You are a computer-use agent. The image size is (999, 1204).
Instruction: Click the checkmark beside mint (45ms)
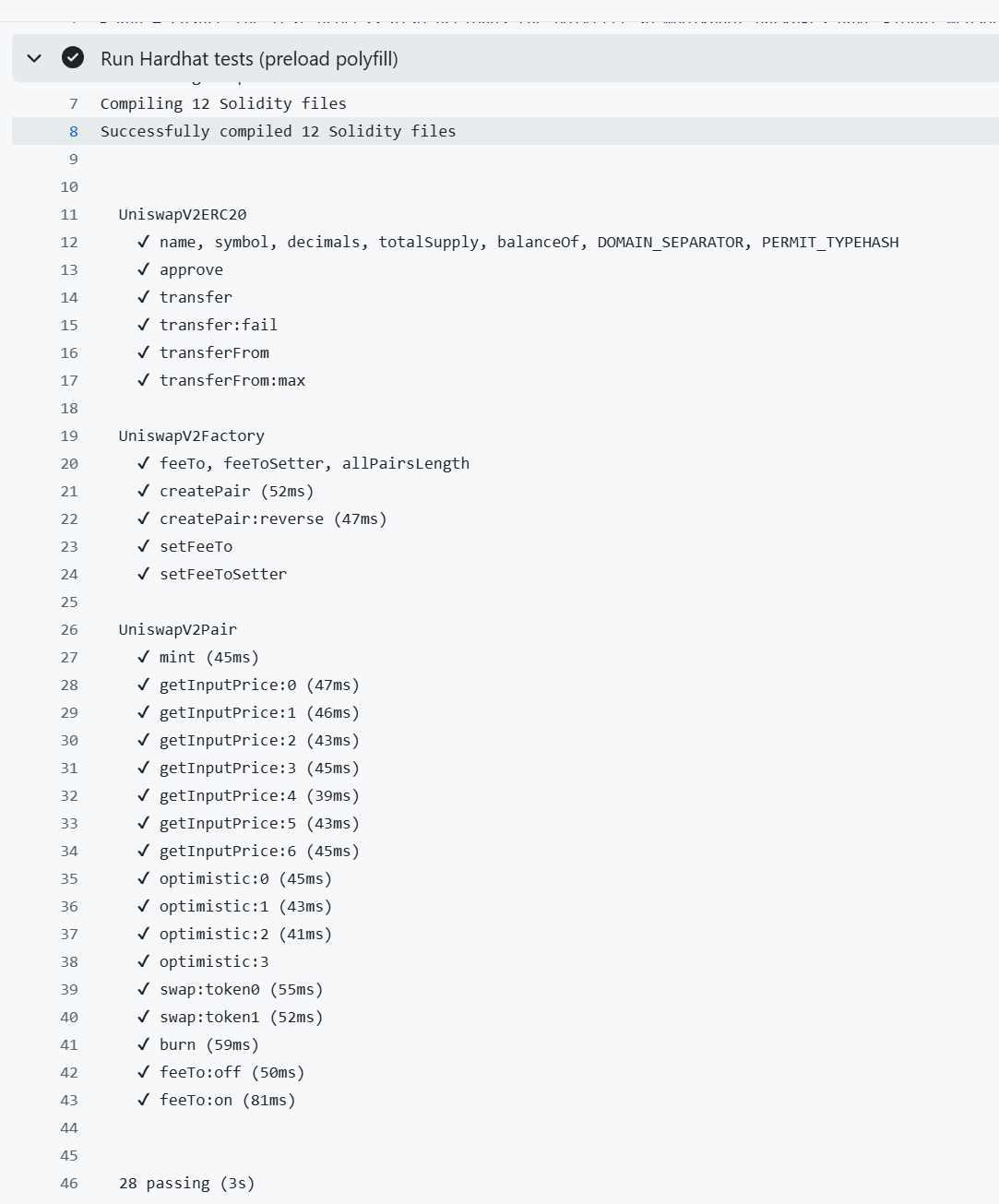click(x=143, y=657)
